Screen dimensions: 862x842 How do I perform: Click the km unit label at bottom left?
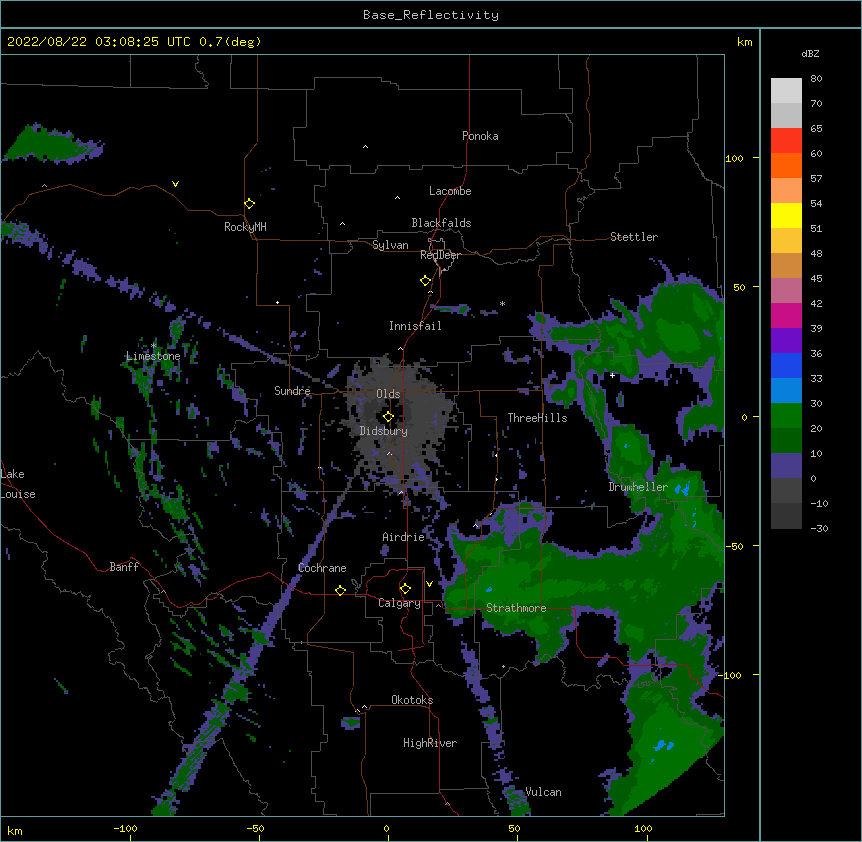pyautogui.click(x=15, y=830)
